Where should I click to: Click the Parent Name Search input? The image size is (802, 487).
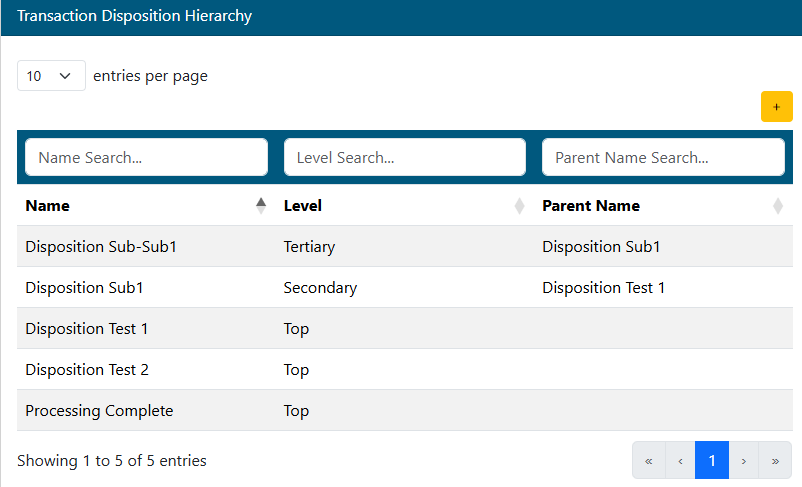[x=663, y=157]
